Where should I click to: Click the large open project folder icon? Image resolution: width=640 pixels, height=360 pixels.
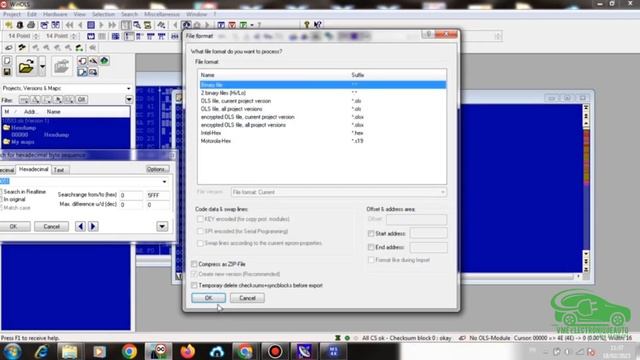click(x=26, y=66)
